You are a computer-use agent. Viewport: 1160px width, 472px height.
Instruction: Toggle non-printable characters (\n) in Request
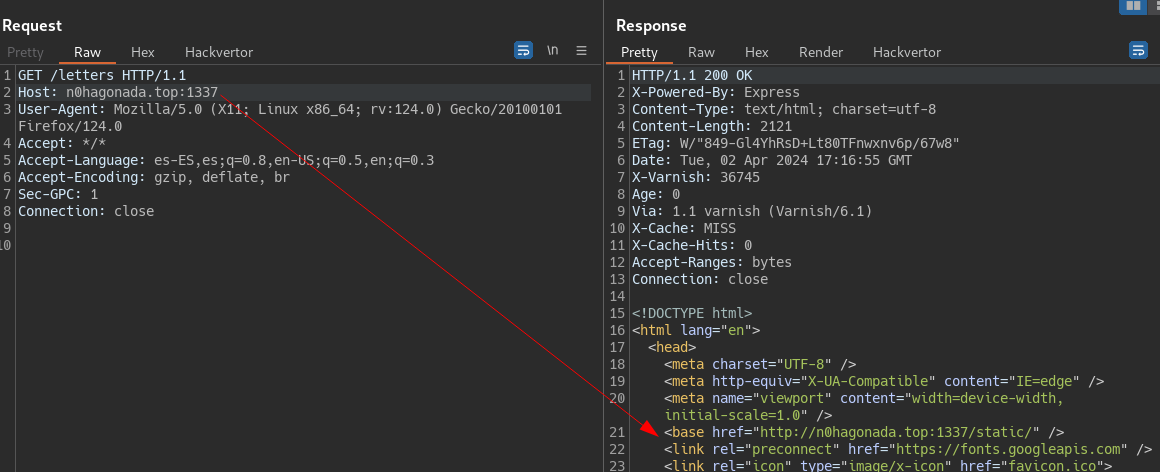click(x=552, y=51)
